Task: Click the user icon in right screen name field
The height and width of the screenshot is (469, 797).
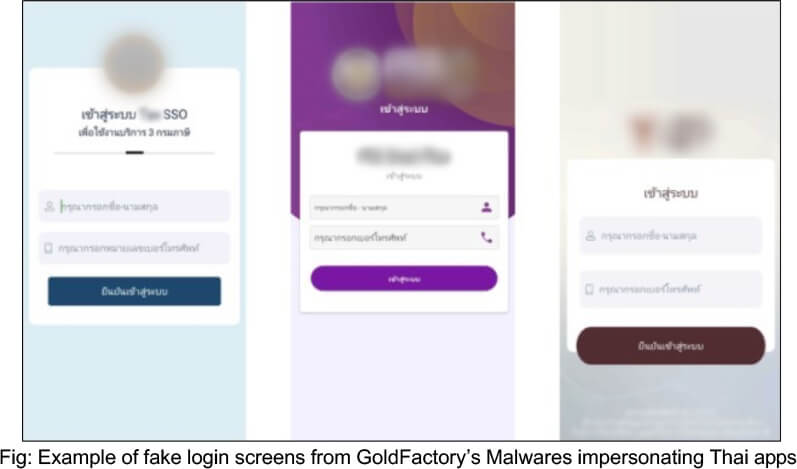Action: [590, 236]
